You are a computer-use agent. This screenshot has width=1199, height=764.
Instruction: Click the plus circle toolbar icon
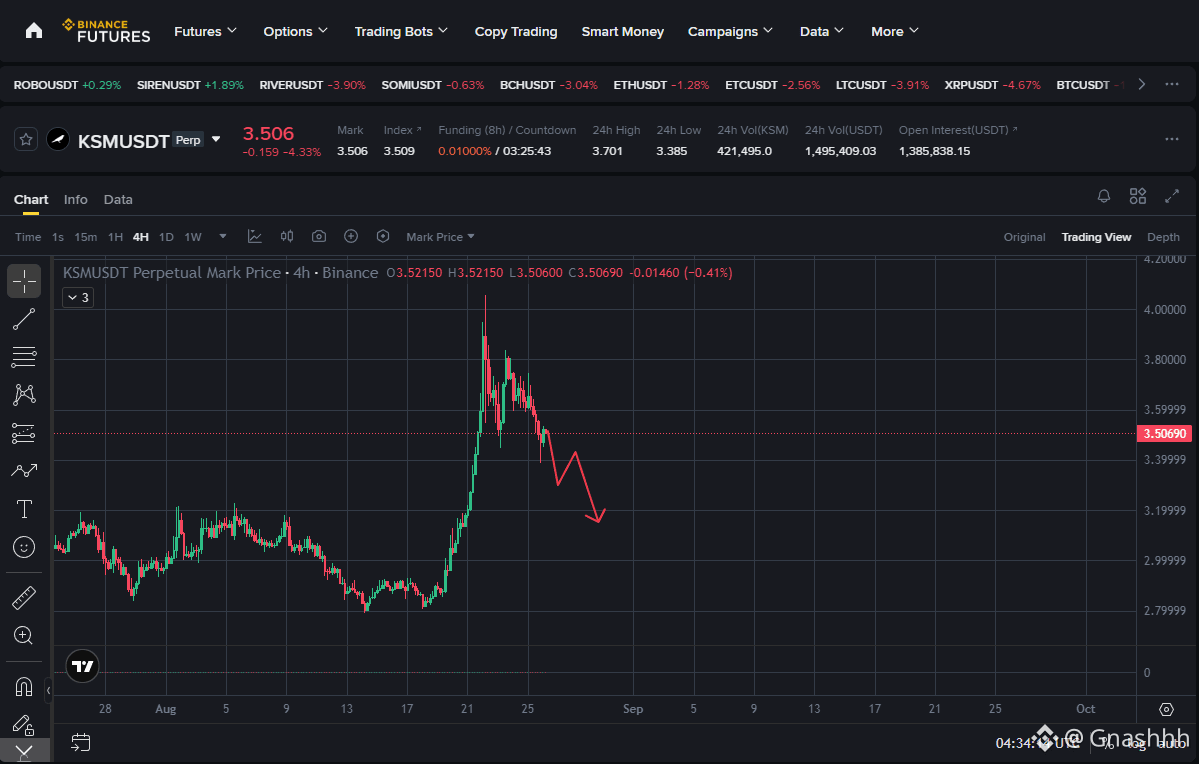(351, 236)
